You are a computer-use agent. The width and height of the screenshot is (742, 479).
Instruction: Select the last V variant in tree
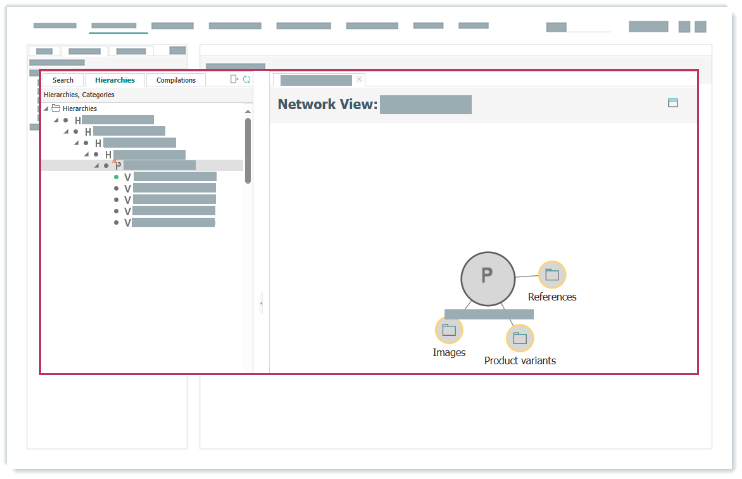(172, 223)
